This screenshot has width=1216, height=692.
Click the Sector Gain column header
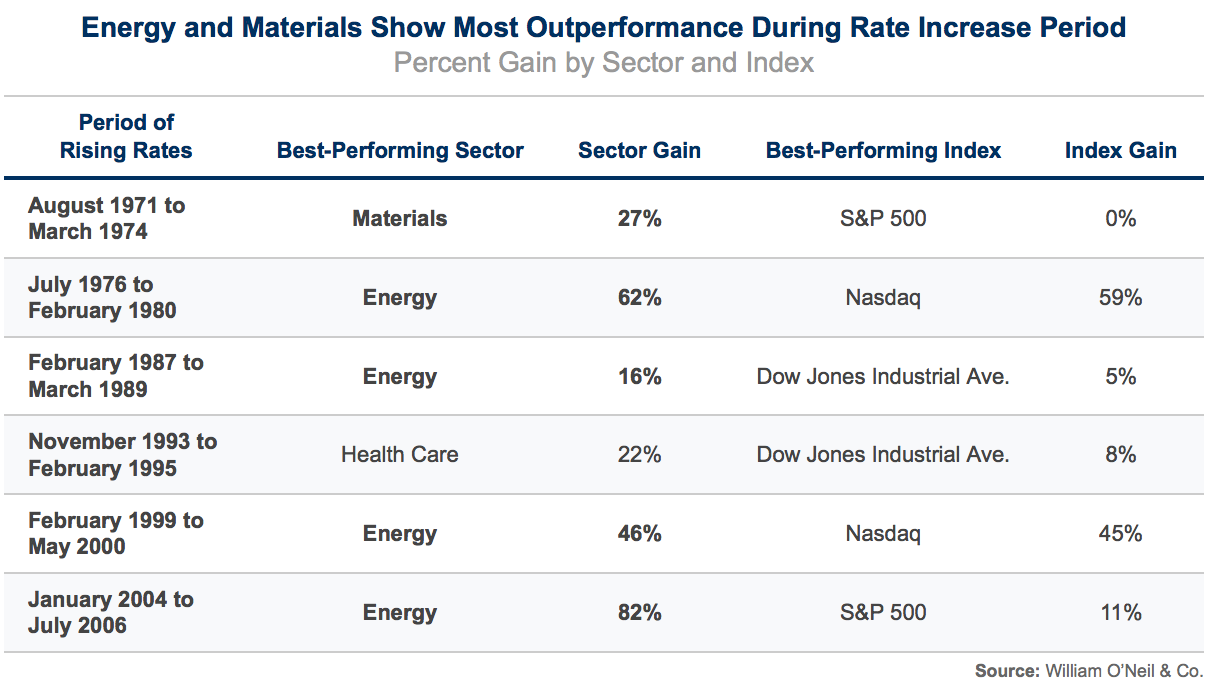(639, 151)
